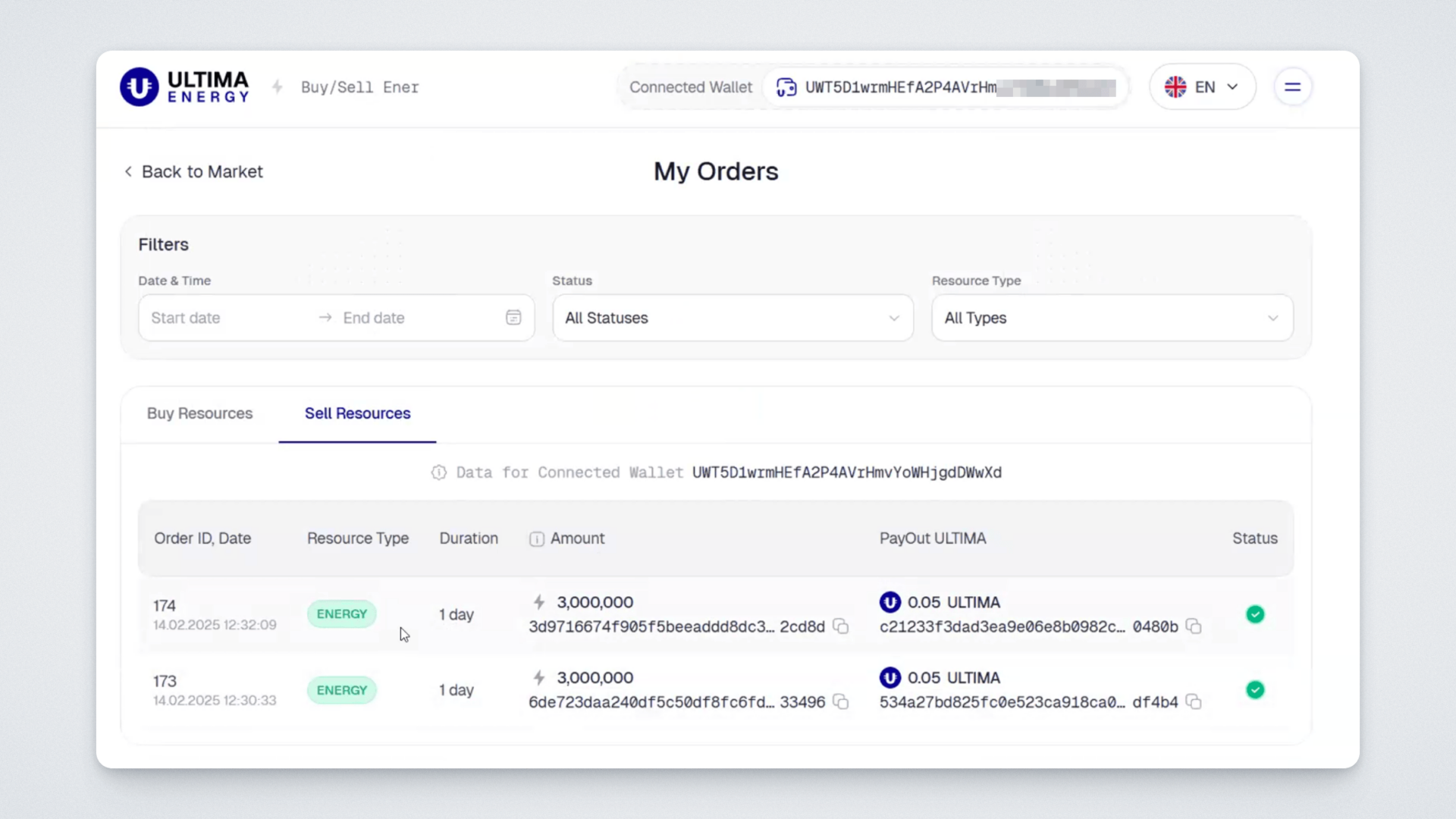Expand the All Types resource dropdown
The image size is (1456, 819).
1112,318
